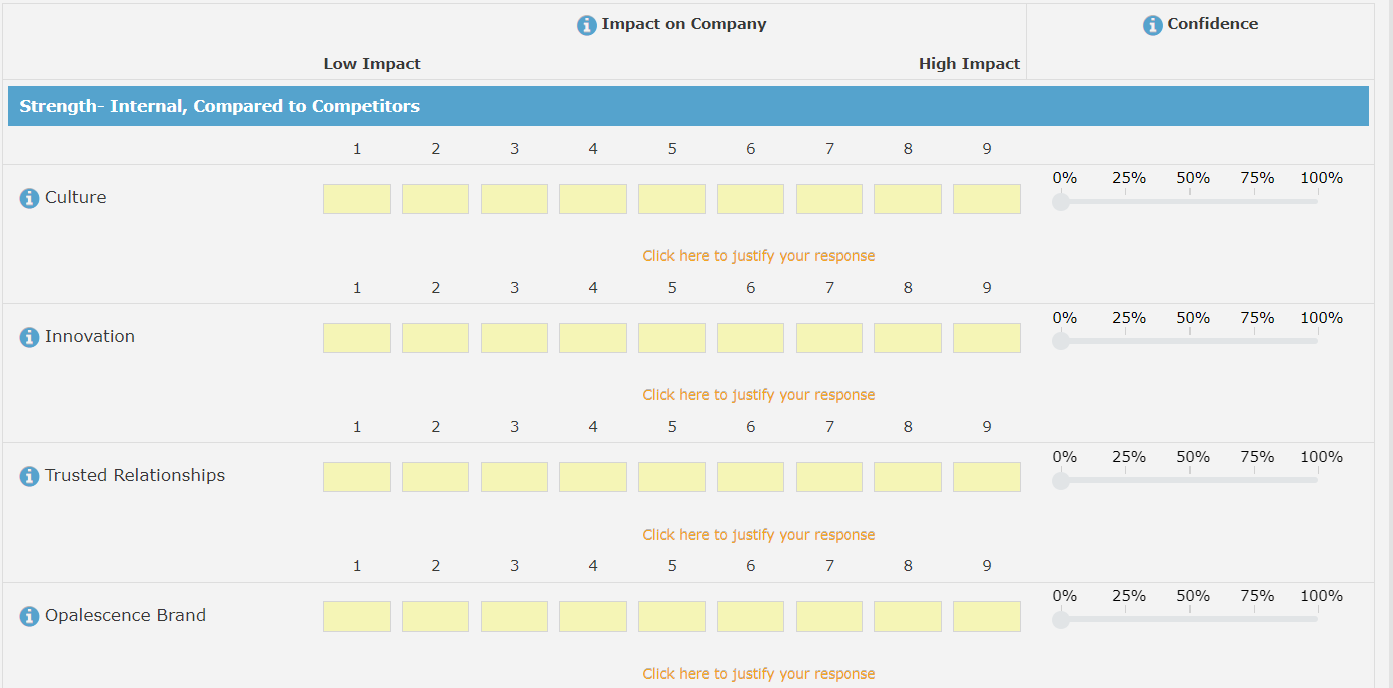Select rating 9 for Culture
The height and width of the screenshot is (688, 1393).
tap(986, 199)
